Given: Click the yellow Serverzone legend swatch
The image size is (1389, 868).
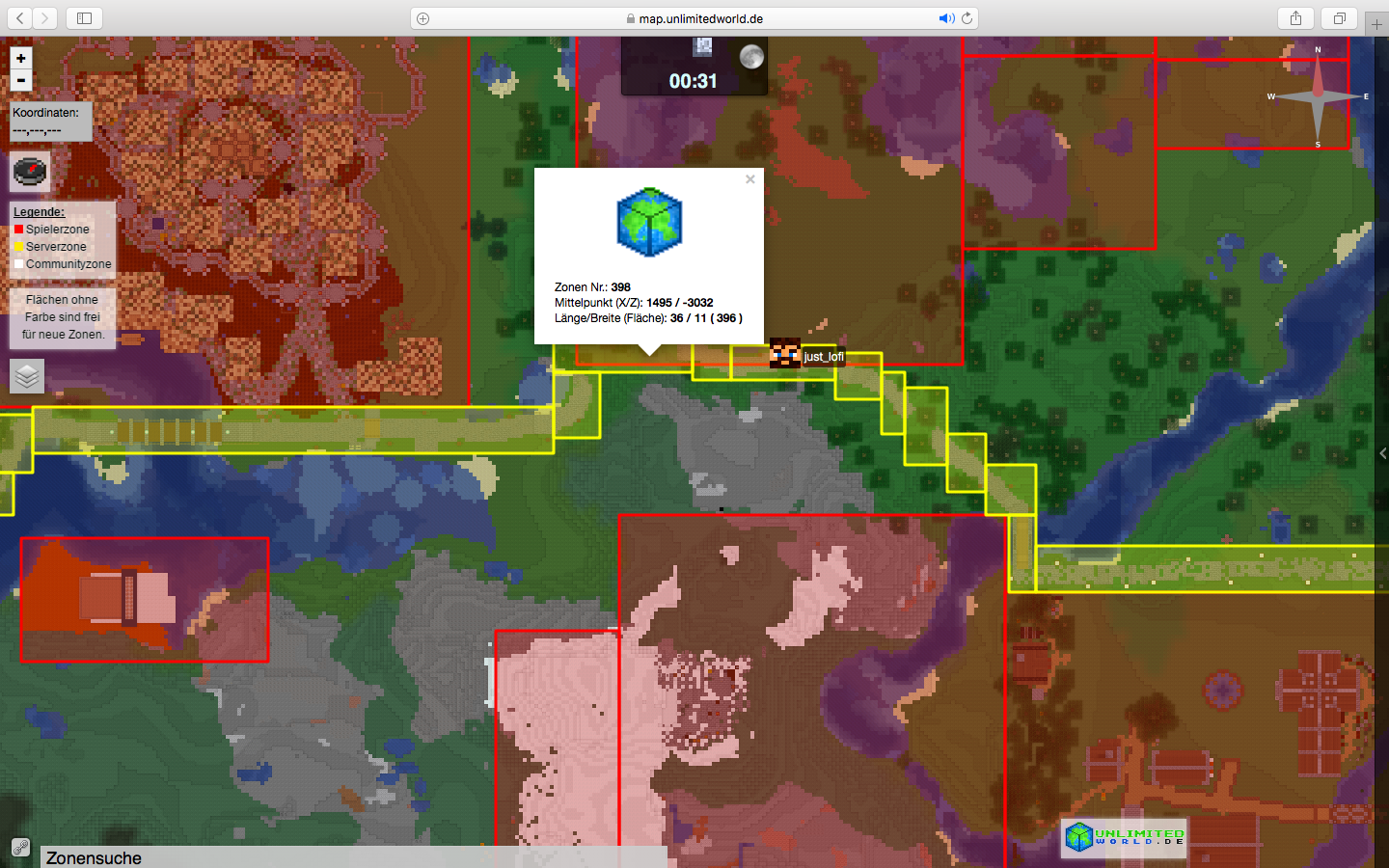Looking at the screenshot, I should (x=18, y=247).
